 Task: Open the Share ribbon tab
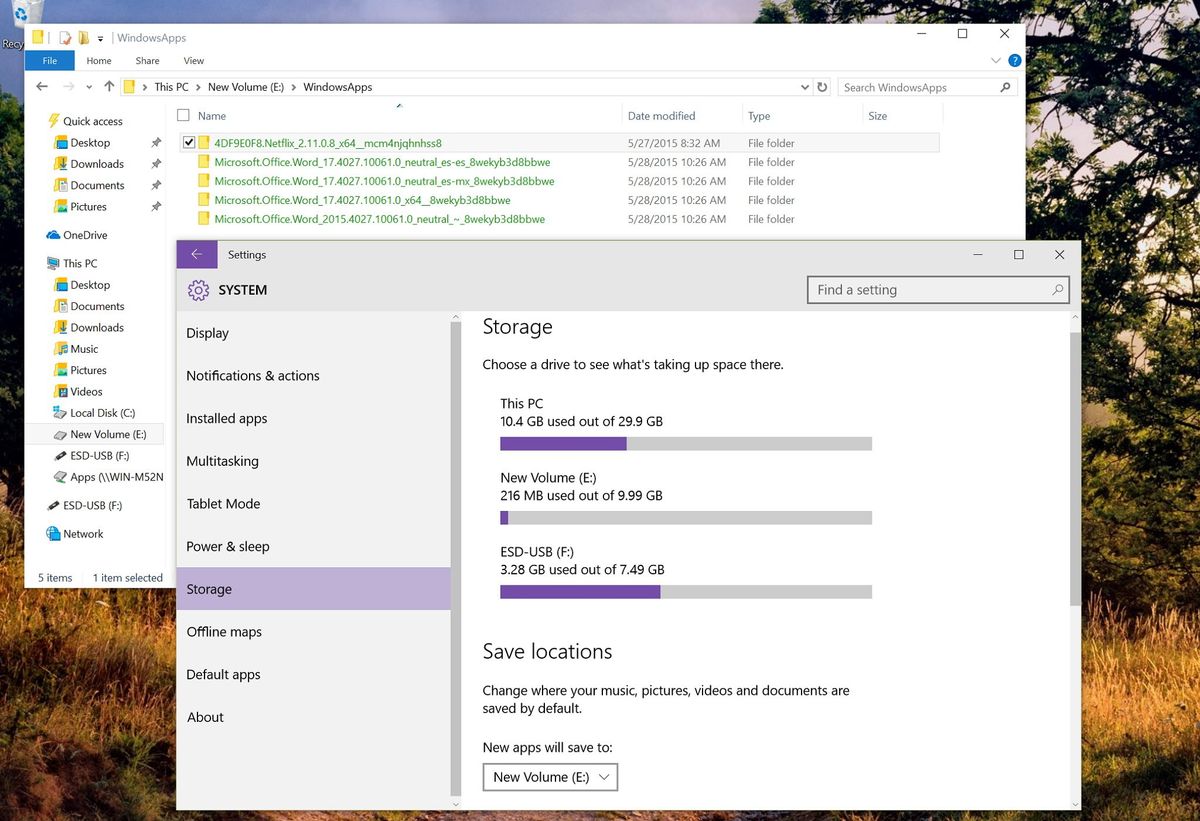(147, 60)
